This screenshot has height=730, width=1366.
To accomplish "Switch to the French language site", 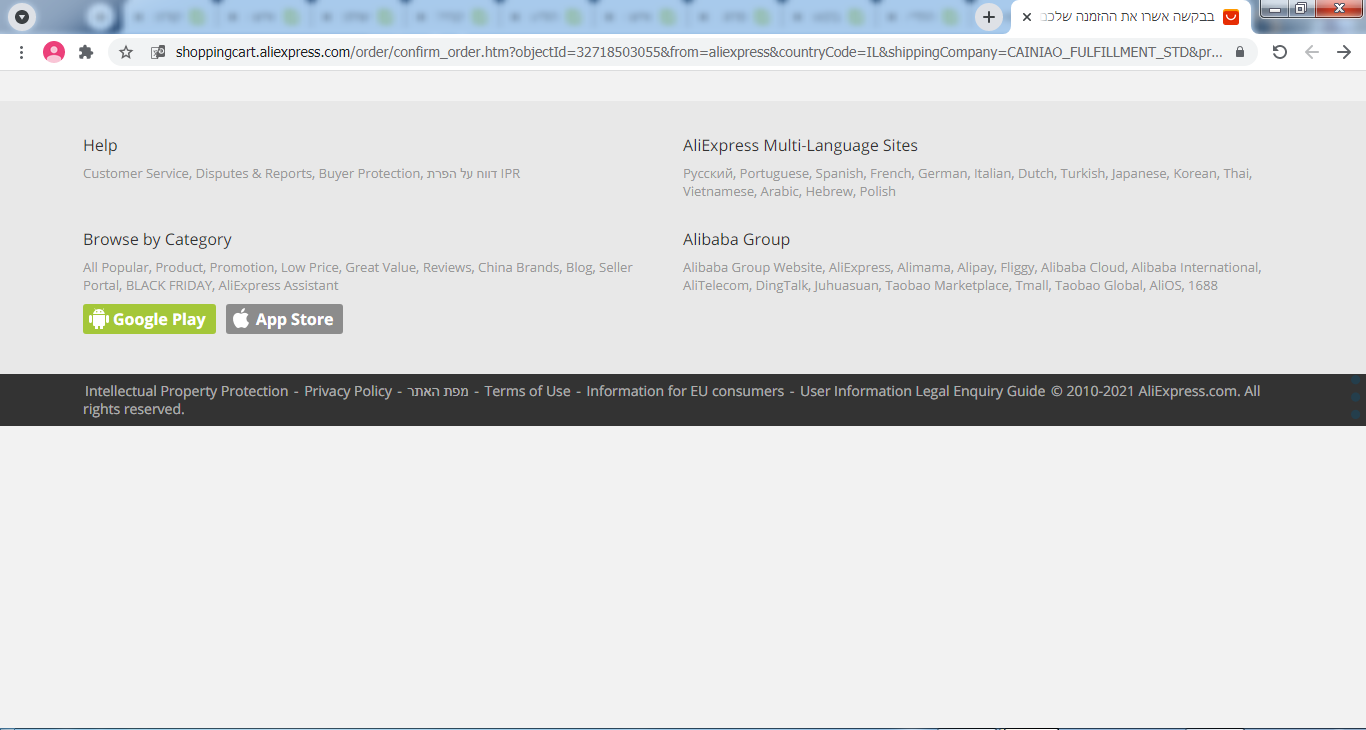I will click(890, 173).
